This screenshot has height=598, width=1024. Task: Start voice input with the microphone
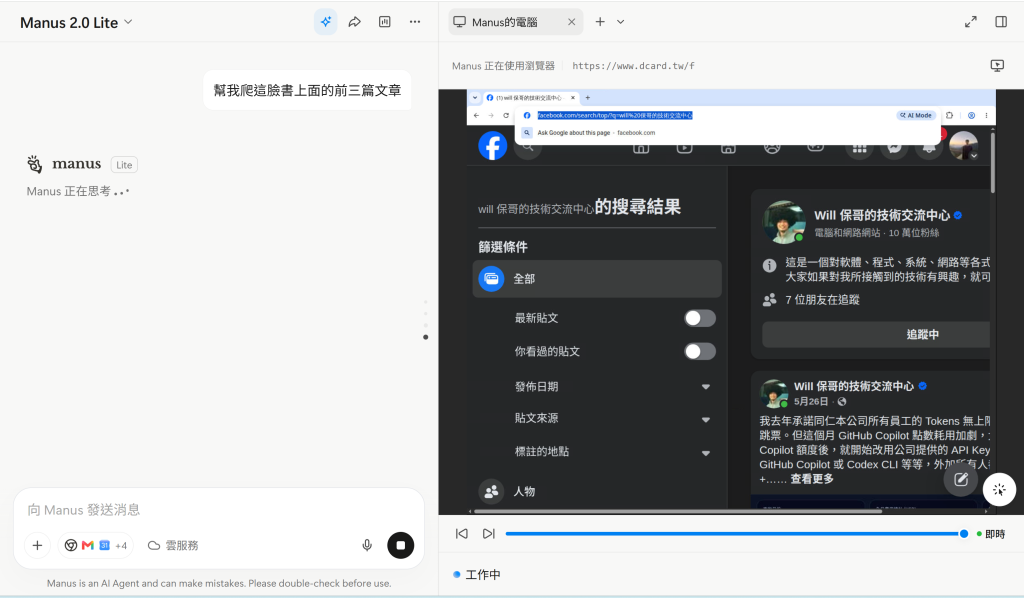pos(367,545)
